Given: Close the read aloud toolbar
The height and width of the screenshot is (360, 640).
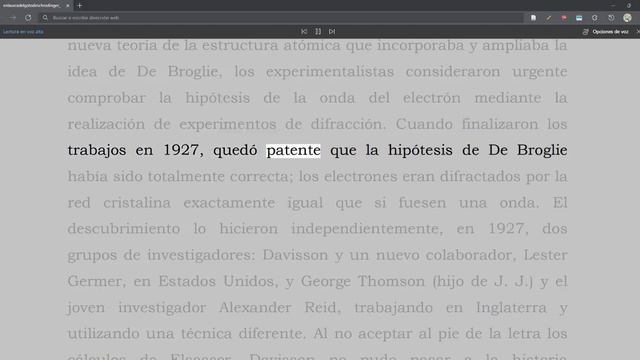Looking at the screenshot, I should [638, 31].
